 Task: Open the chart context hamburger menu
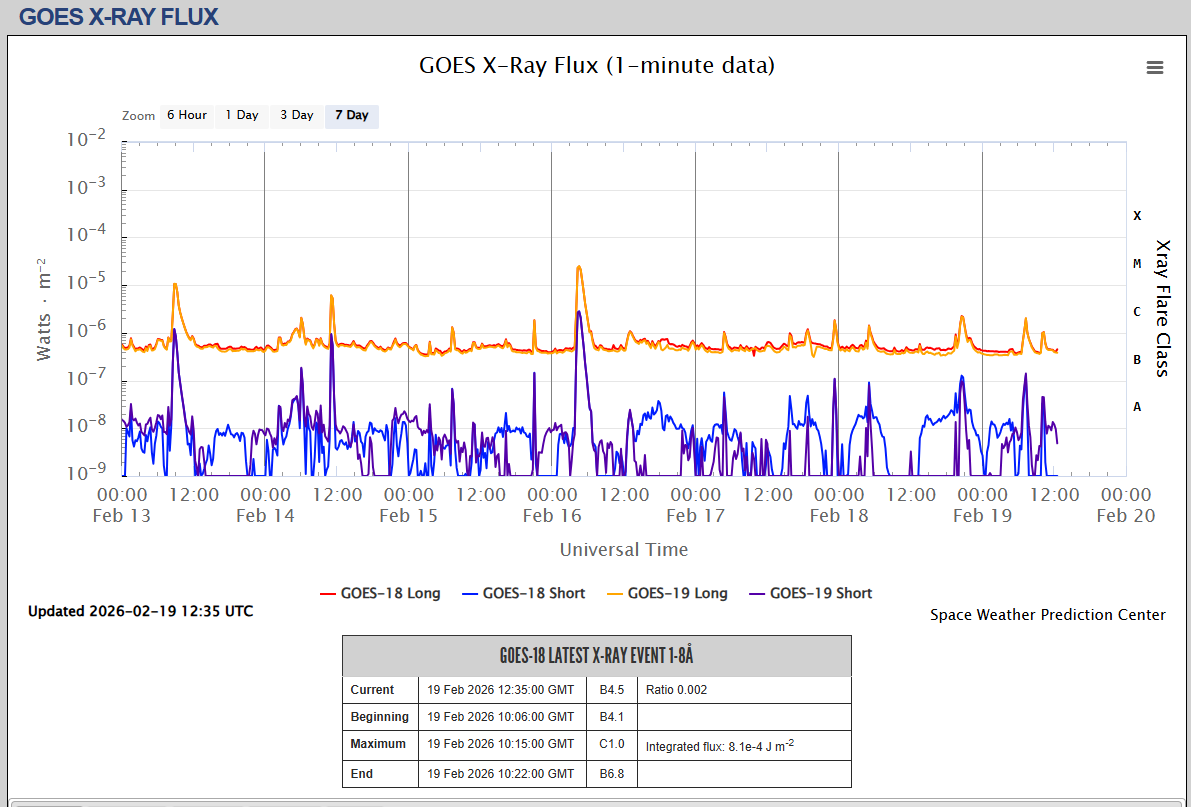click(1154, 67)
